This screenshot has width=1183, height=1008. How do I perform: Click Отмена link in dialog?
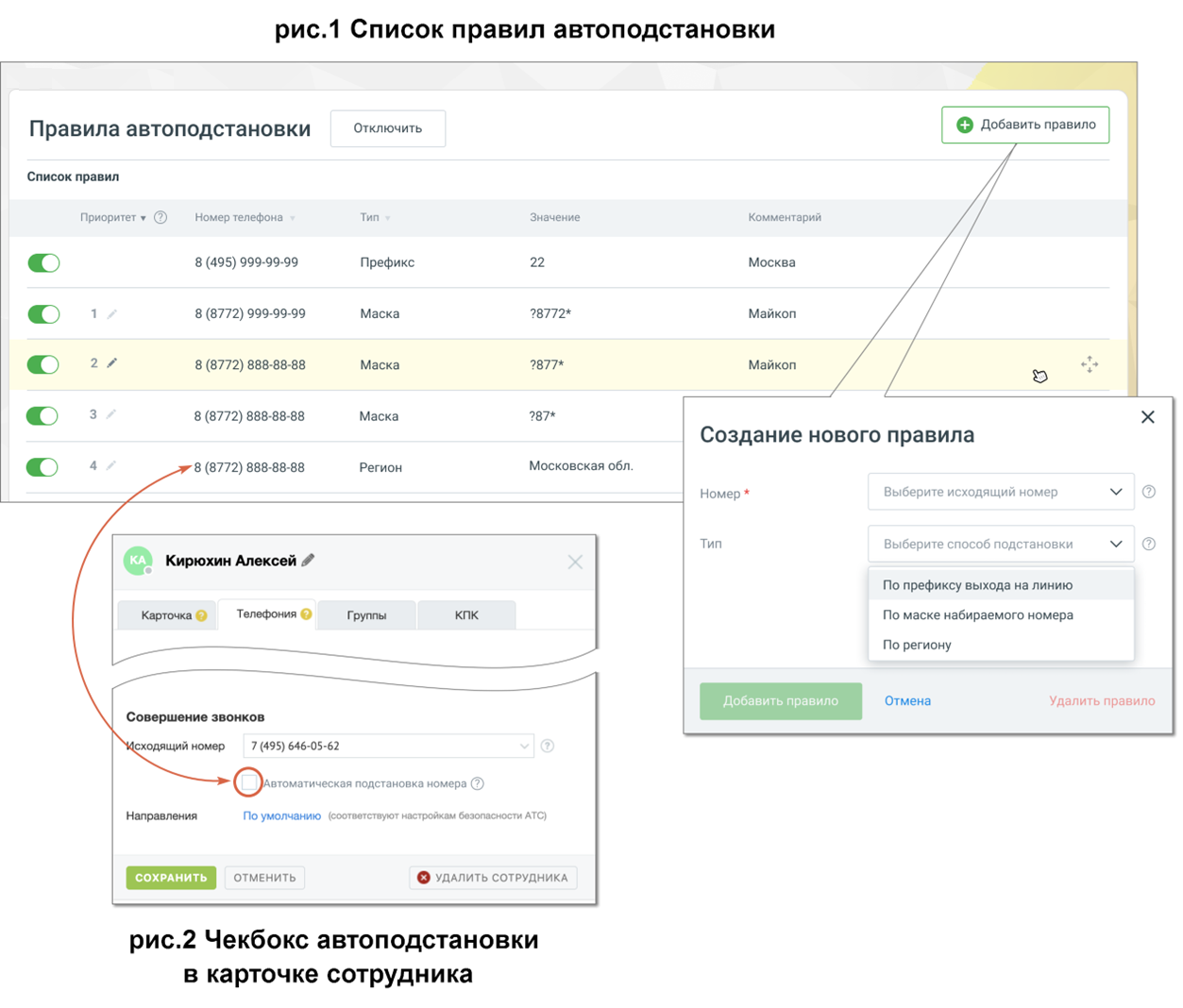coord(907,701)
